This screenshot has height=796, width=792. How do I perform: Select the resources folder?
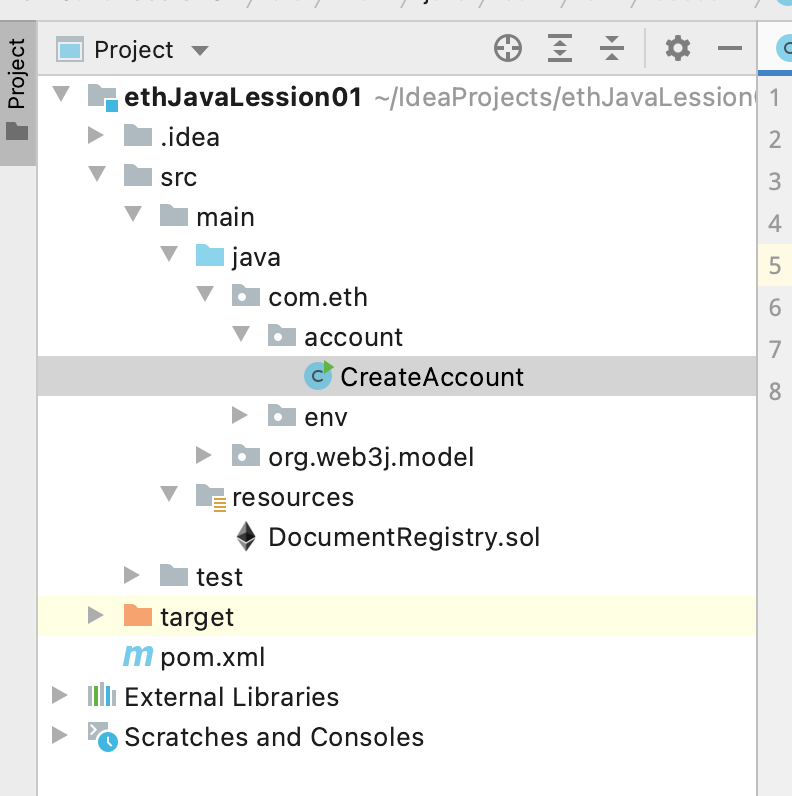point(292,497)
